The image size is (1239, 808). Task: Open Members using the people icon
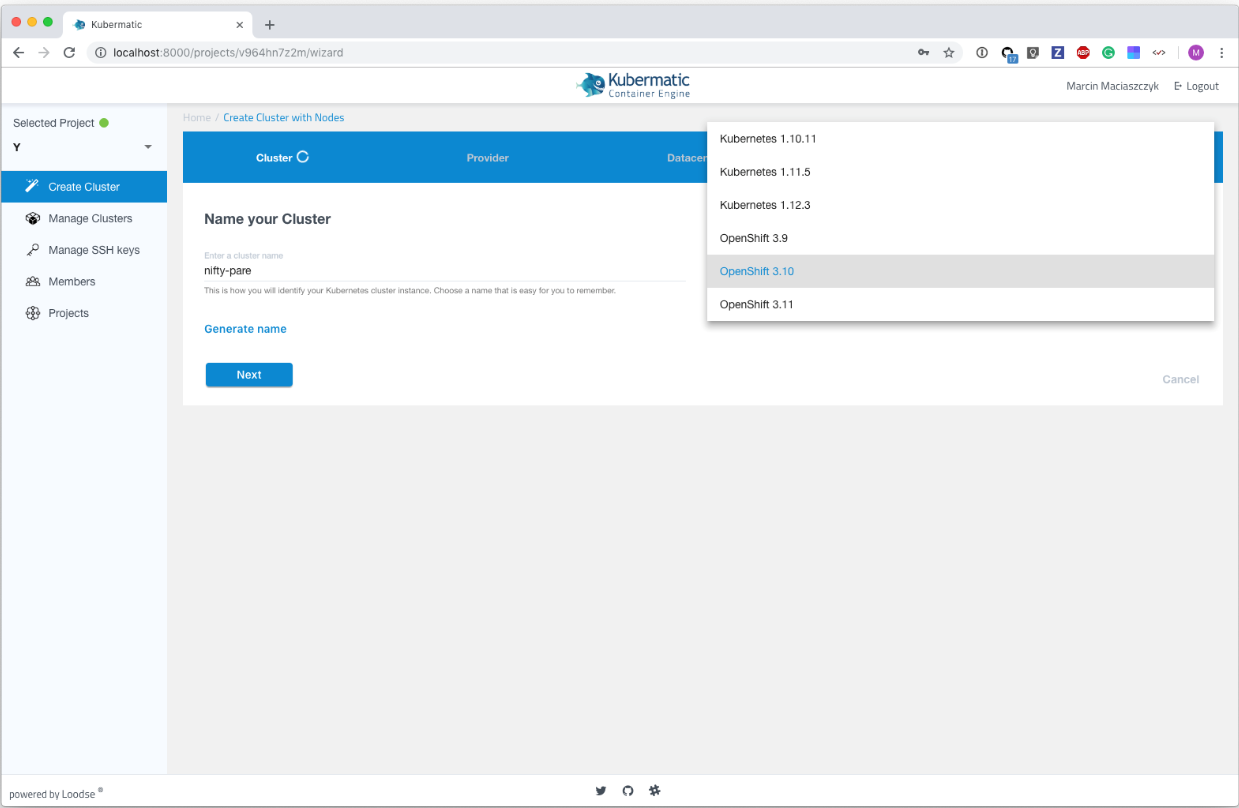pyautogui.click(x=33, y=281)
